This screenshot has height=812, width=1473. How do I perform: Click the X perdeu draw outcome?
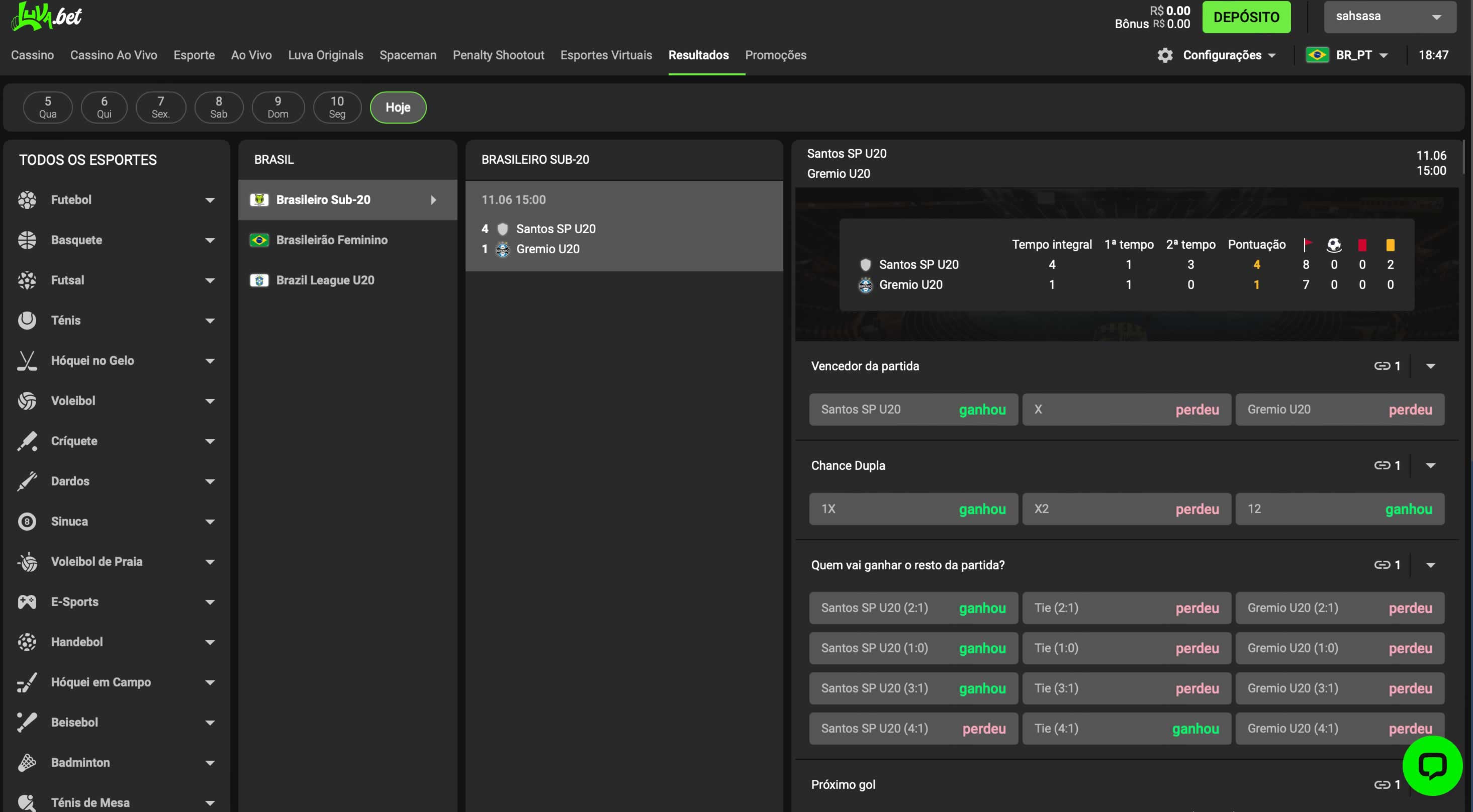tap(1127, 409)
